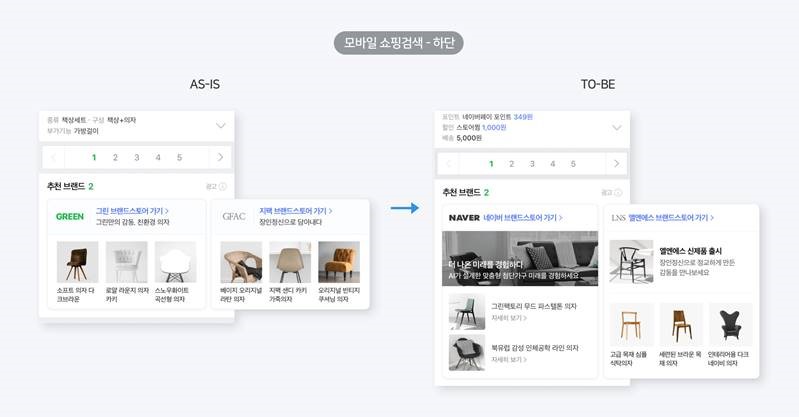
Task: Open the 북유럽 감성 인체공학 라인 의자 thumbnail
Action: click(x=467, y=353)
